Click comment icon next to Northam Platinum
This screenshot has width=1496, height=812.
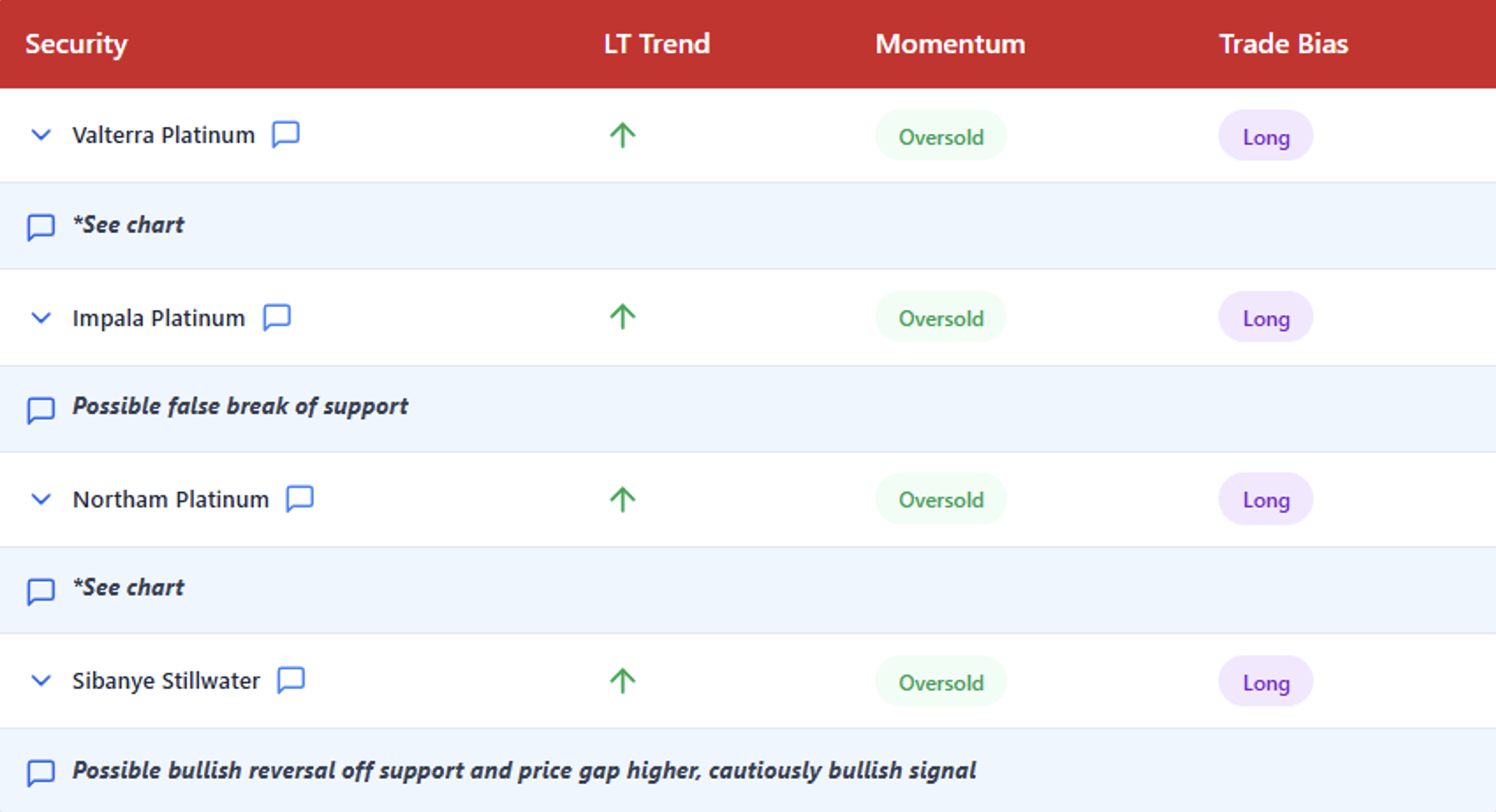(299, 499)
